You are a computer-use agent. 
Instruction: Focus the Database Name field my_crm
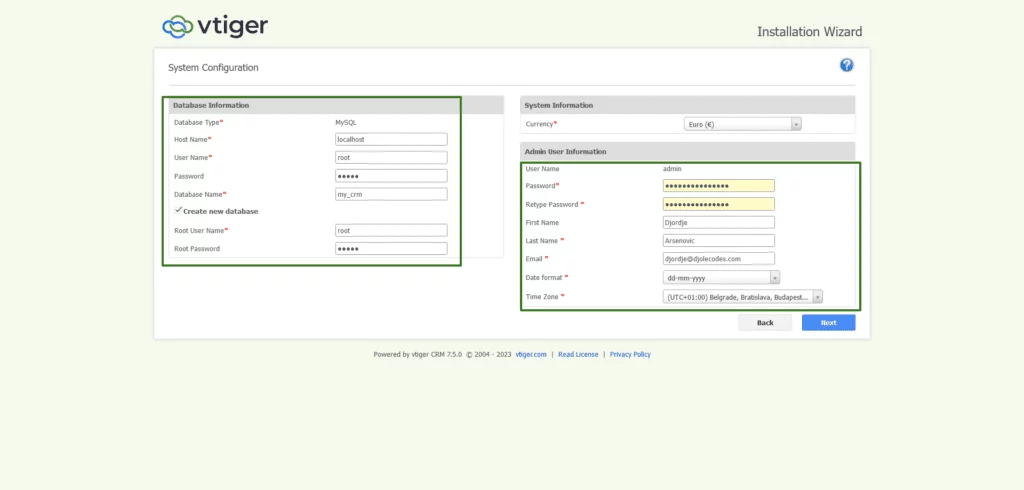pyautogui.click(x=391, y=194)
